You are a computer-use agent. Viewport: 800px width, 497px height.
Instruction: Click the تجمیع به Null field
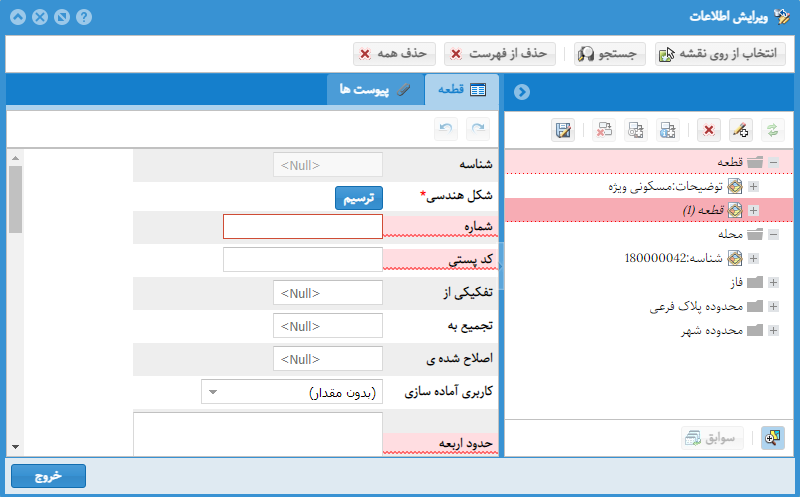tap(328, 326)
